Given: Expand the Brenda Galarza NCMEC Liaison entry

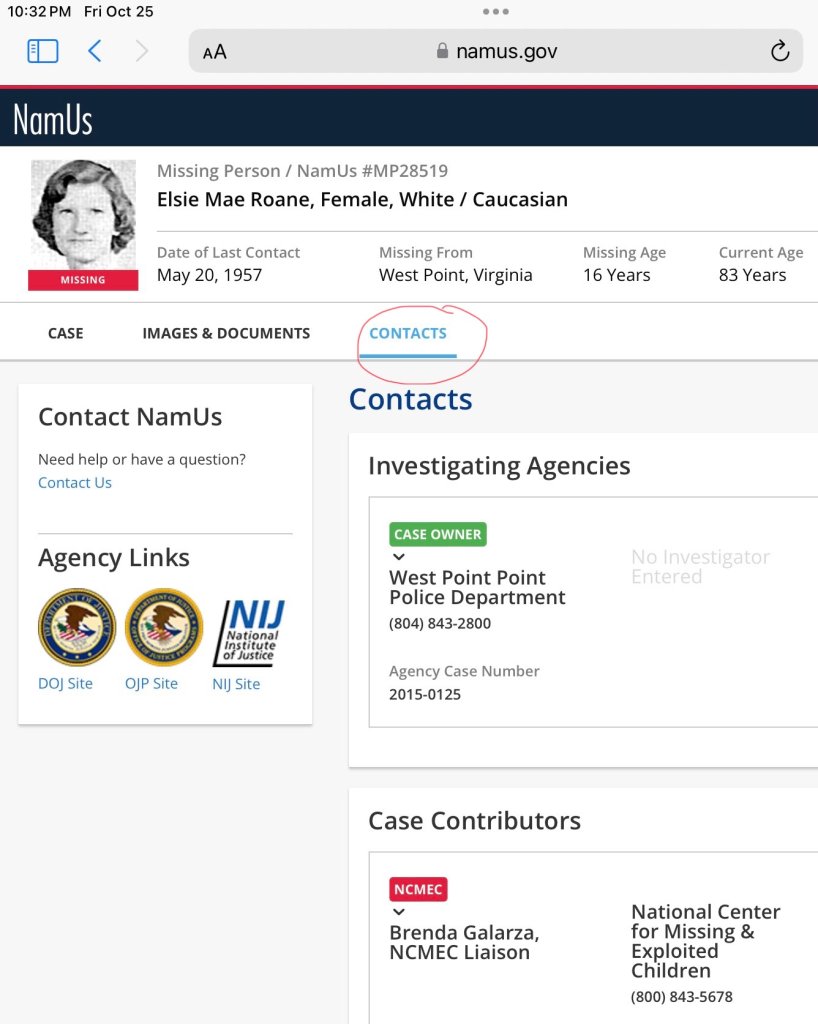Looking at the screenshot, I should coord(399,912).
